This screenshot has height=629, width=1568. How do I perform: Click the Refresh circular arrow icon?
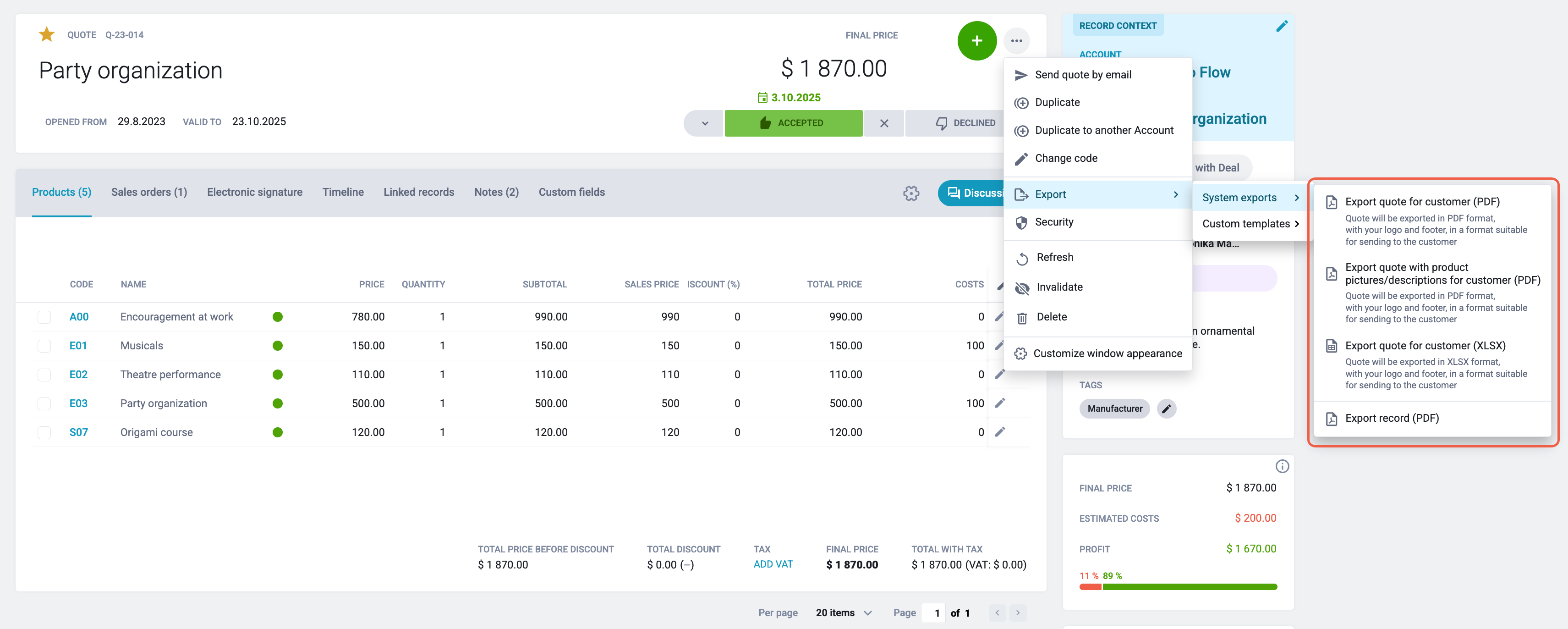1022,258
